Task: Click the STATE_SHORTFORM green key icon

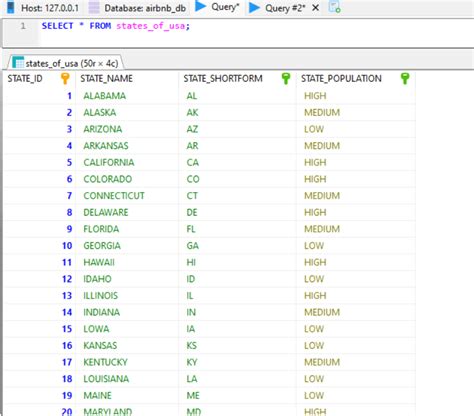Action: tap(286, 79)
